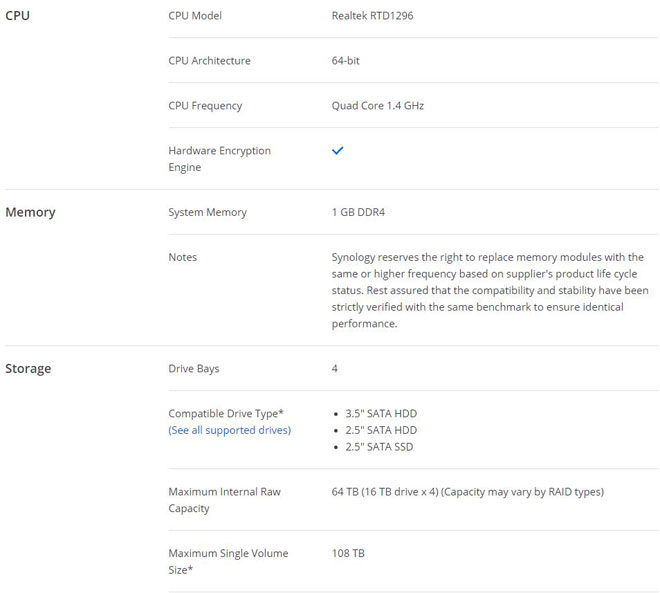Click the Realtek RTD1296 CPU model value
The image size is (660, 593).
click(x=373, y=16)
